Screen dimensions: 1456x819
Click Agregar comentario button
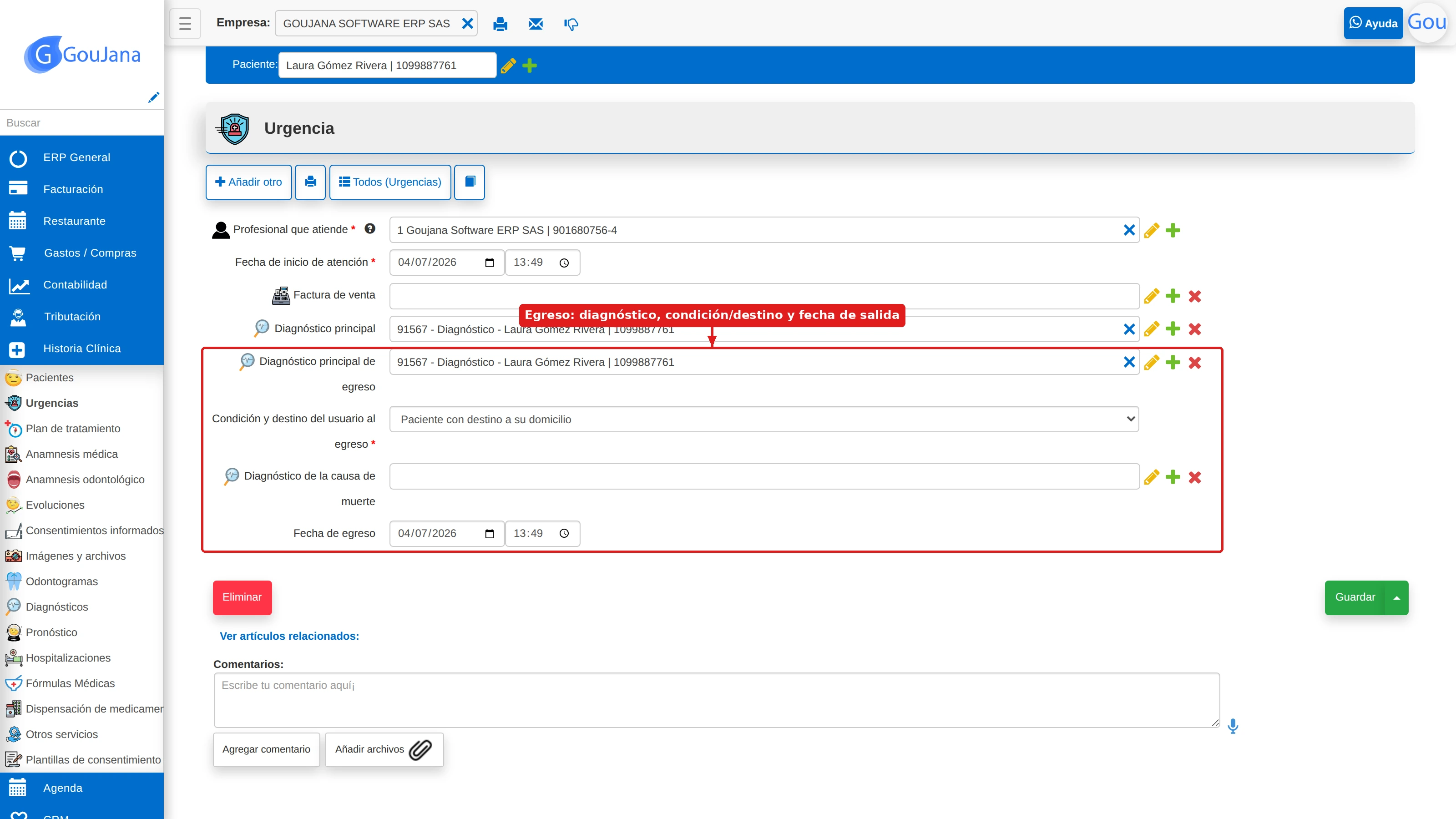266,749
